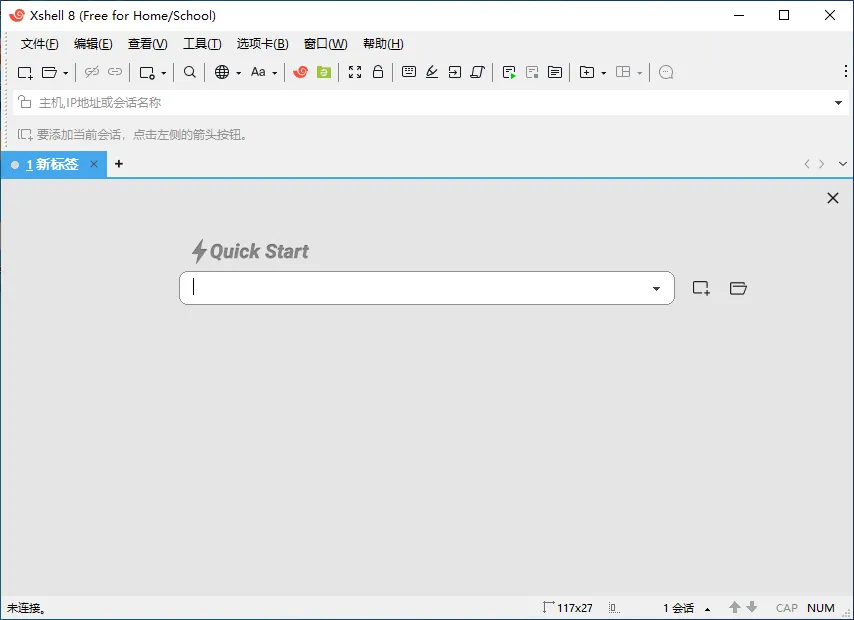
Task: Click the keyboard key-mapping icon
Action: [x=409, y=72]
